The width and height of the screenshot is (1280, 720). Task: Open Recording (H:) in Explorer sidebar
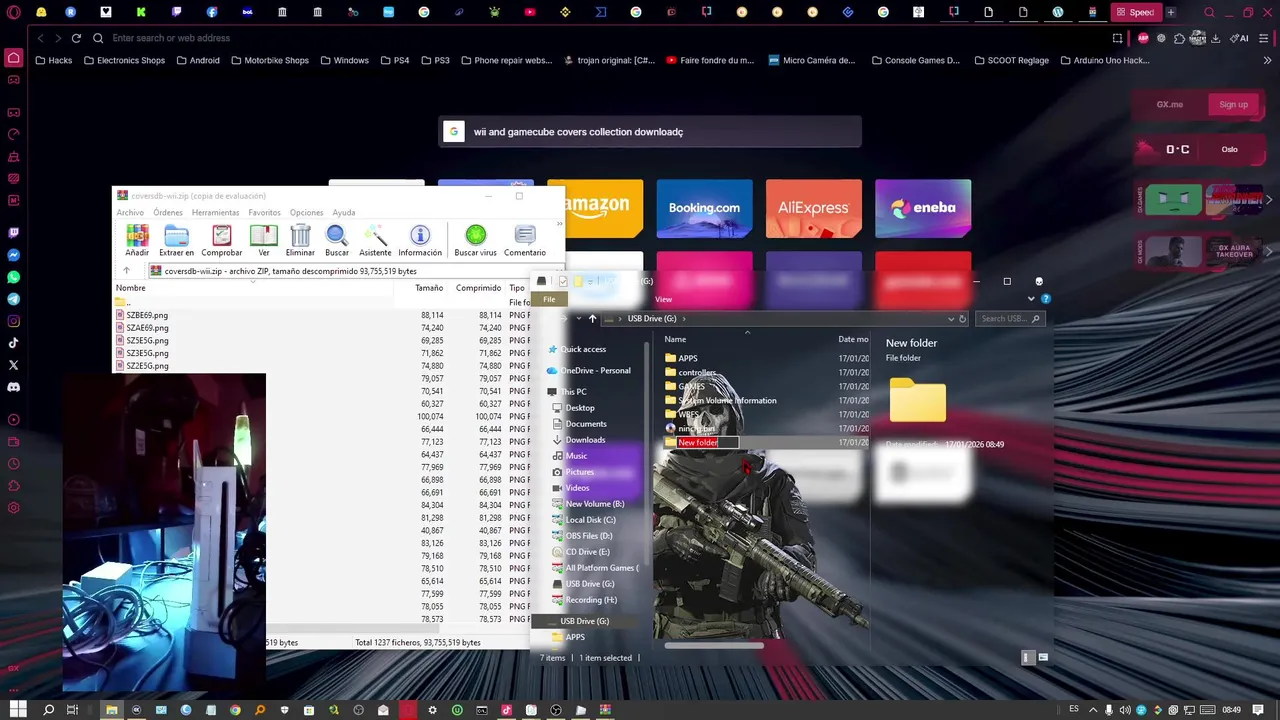[x=584, y=600]
